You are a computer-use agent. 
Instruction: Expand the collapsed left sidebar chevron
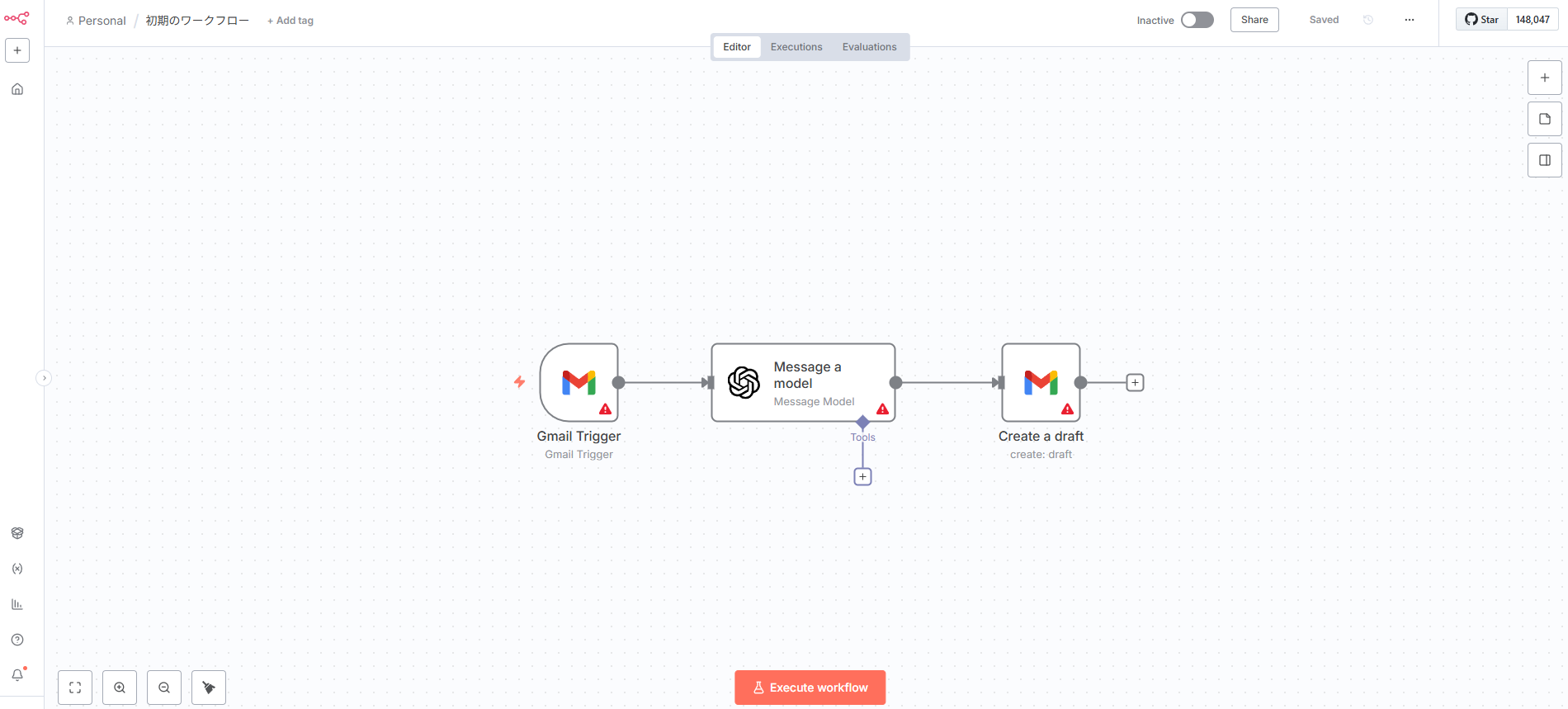[44, 378]
